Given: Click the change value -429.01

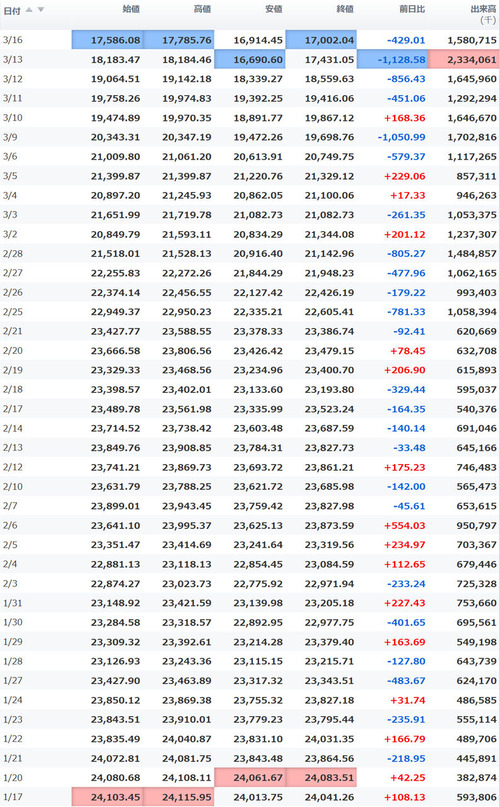Looking at the screenshot, I should [406, 40].
